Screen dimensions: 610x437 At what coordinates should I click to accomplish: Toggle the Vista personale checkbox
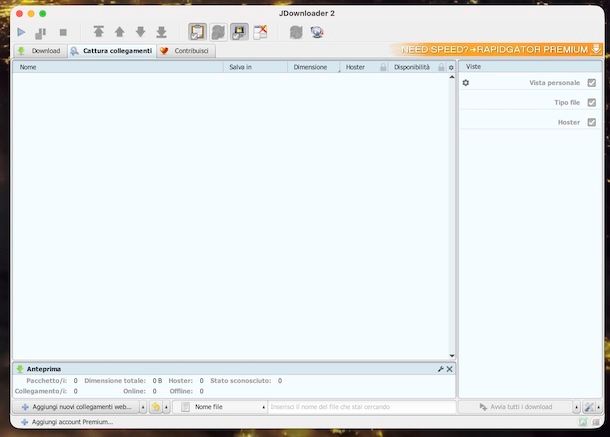point(592,82)
